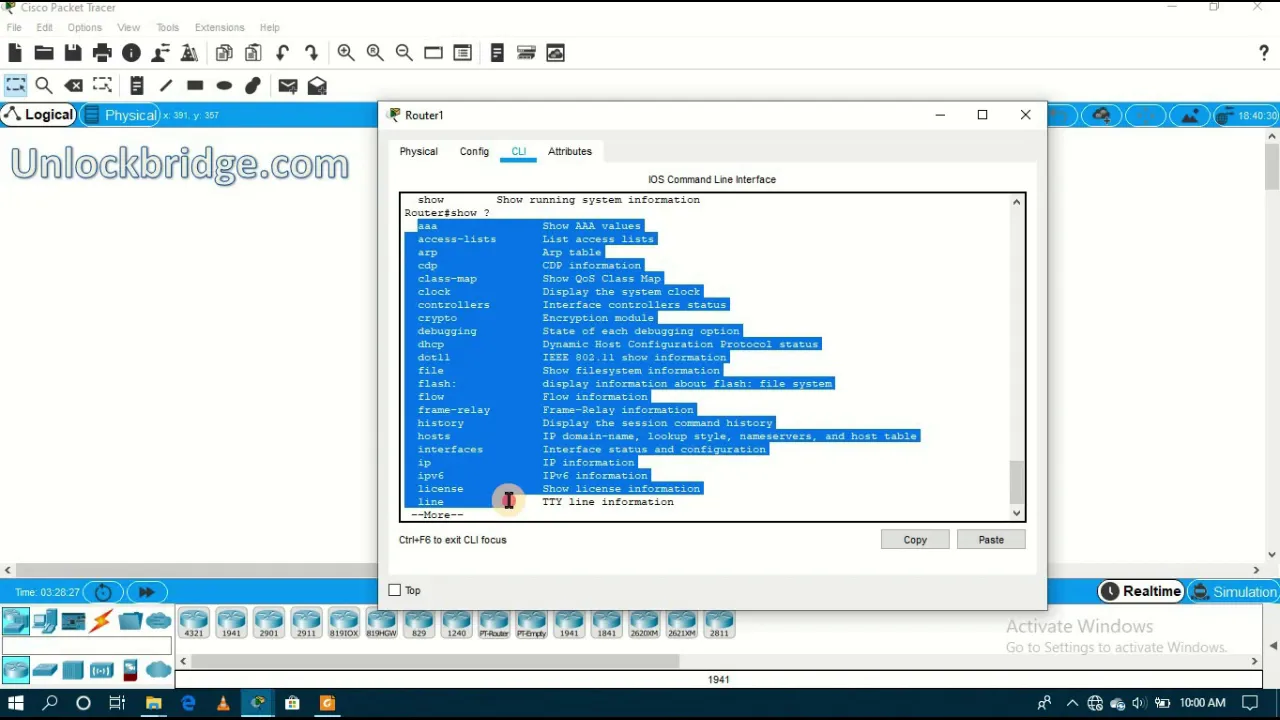1280x720 pixels.
Task: Open the File menu
Action: [x=14, y=27]
